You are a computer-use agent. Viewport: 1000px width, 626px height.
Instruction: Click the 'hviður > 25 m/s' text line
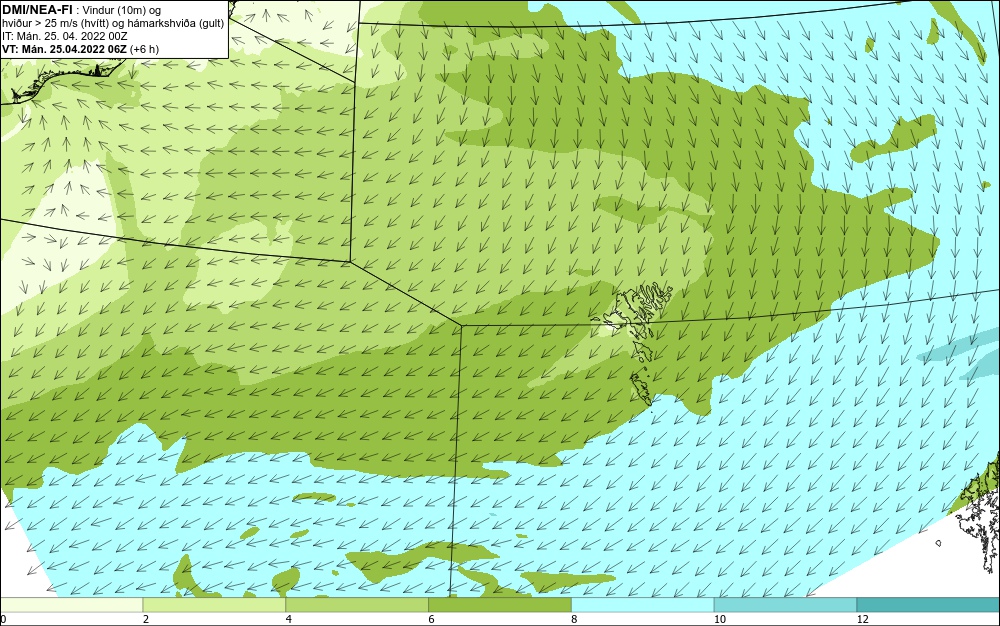click(114, 23)
